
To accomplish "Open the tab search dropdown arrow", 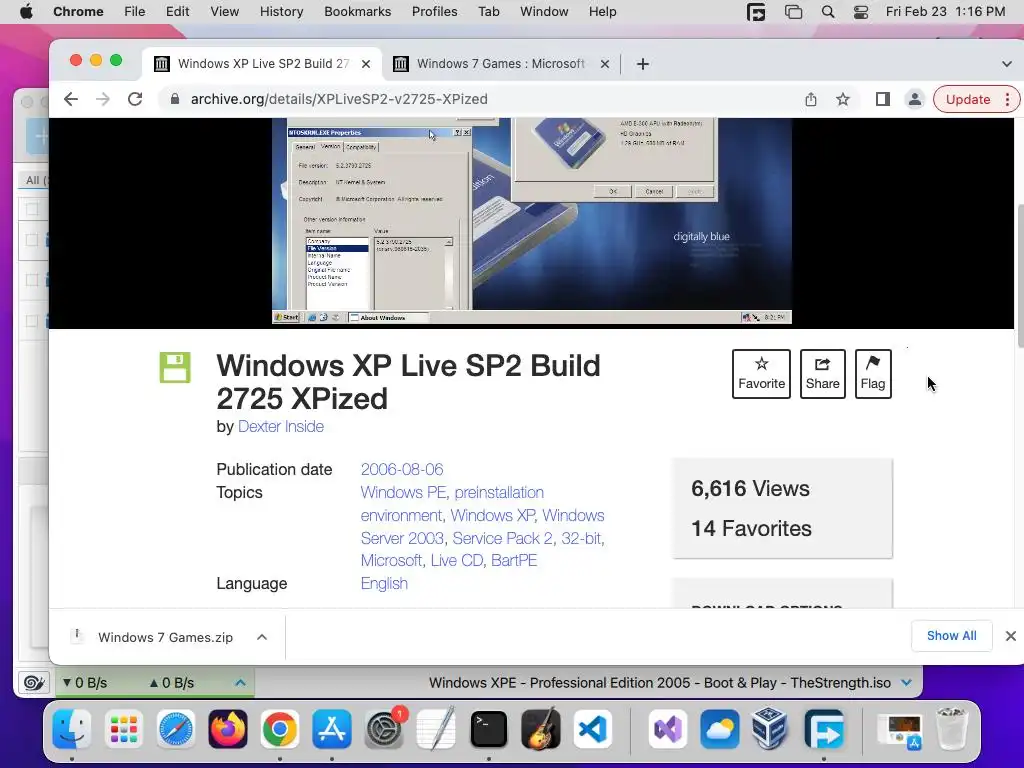I will click(1006, 64).
